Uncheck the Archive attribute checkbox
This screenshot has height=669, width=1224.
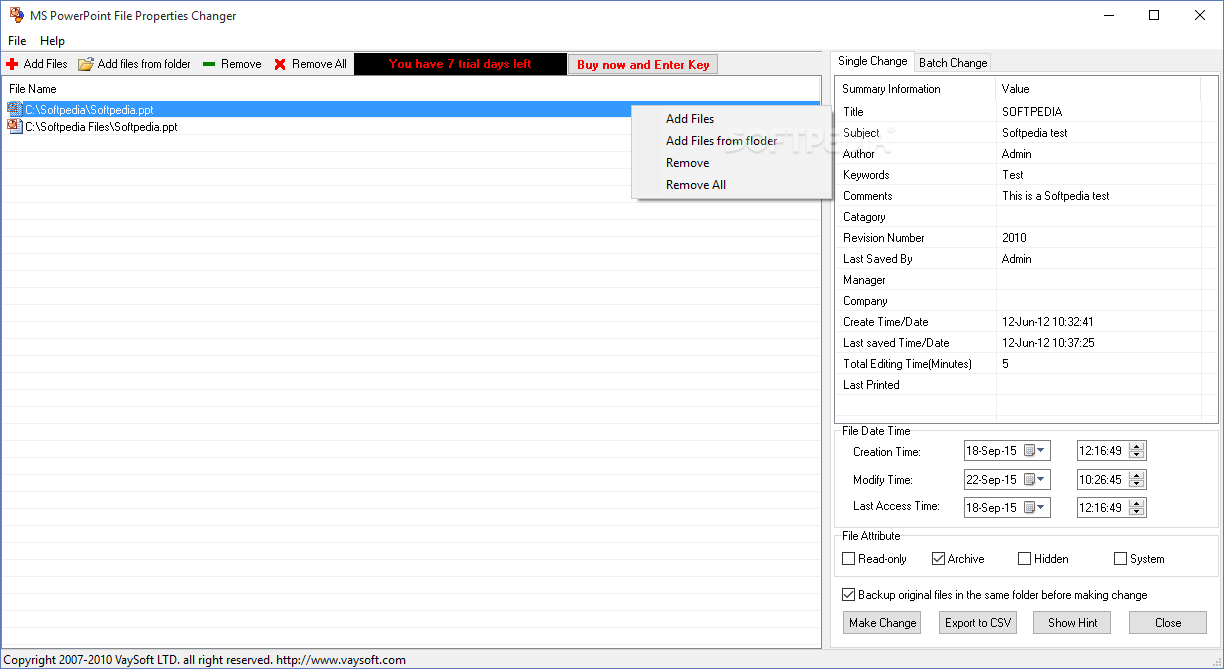[938, 559]
